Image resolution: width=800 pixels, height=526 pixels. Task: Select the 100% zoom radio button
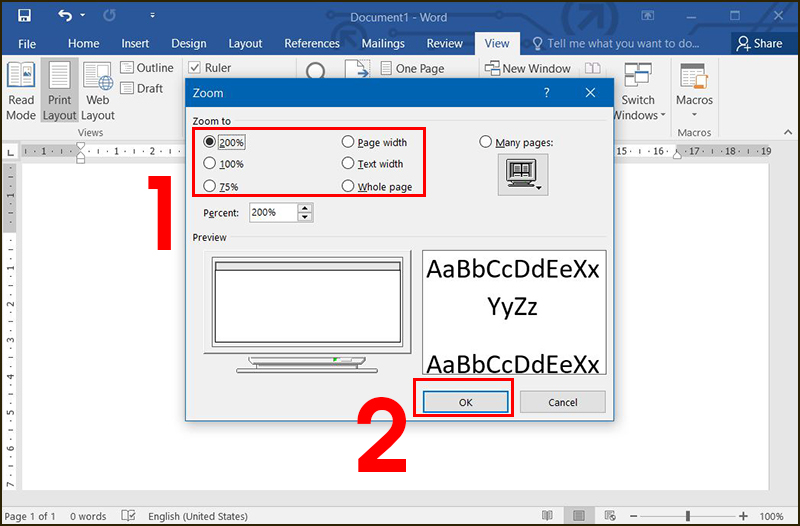[x=209, y=163]
